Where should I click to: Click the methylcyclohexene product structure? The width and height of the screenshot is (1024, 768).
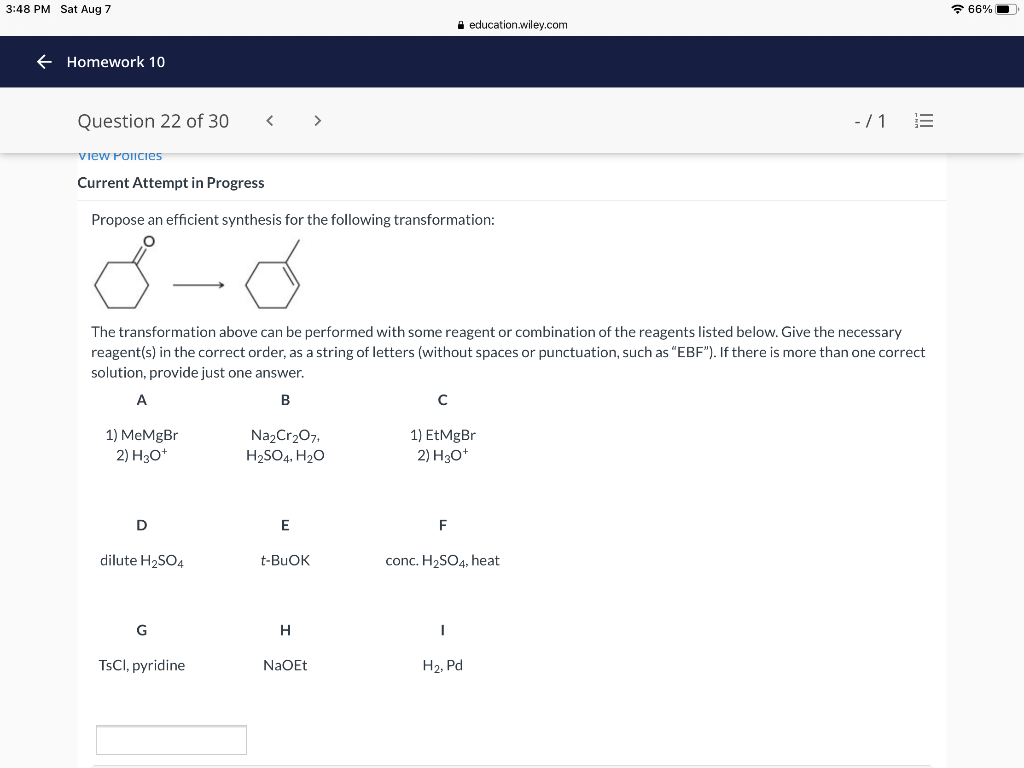273,274
